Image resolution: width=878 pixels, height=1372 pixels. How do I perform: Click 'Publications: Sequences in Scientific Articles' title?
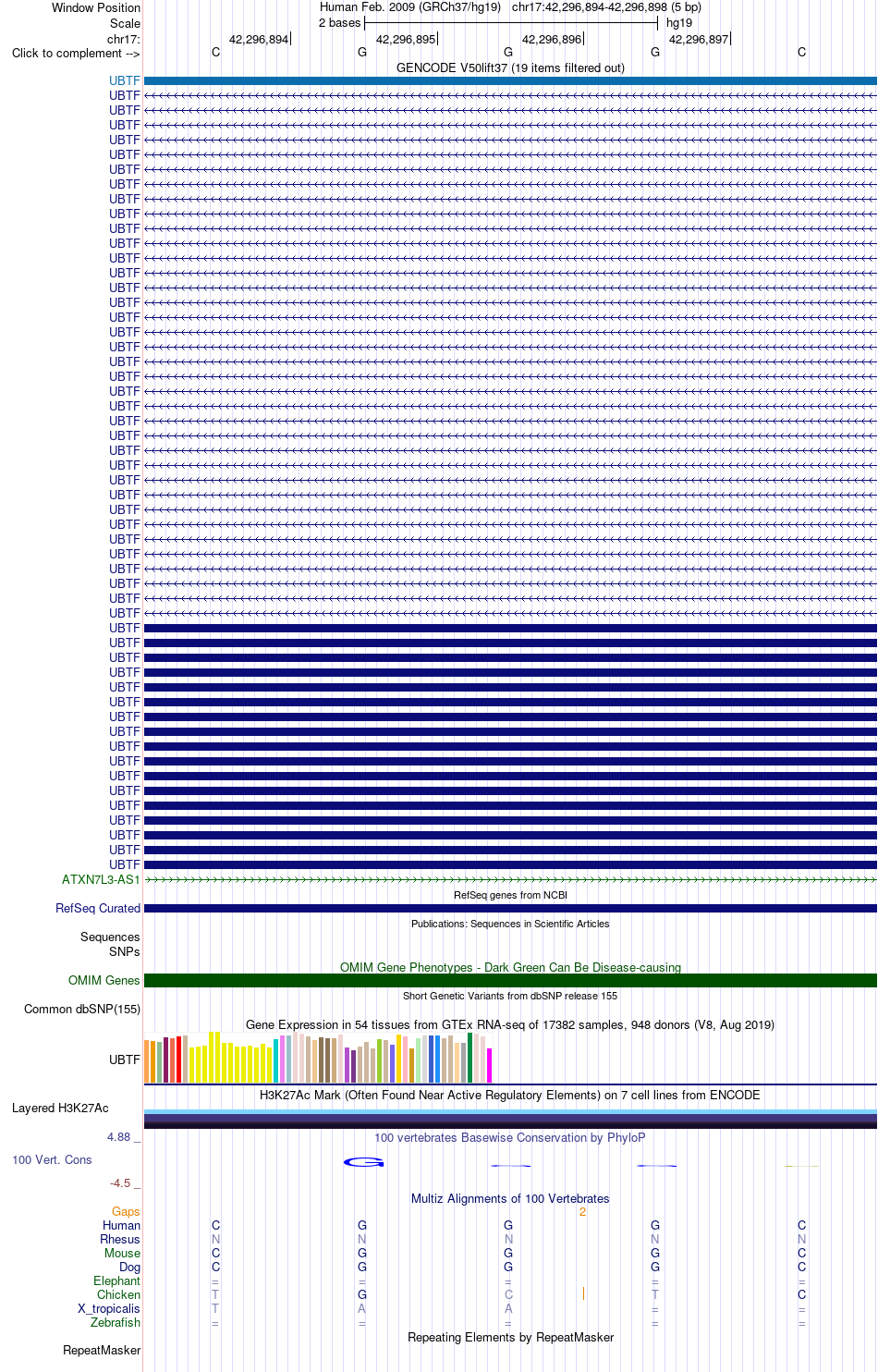[510, 924]
